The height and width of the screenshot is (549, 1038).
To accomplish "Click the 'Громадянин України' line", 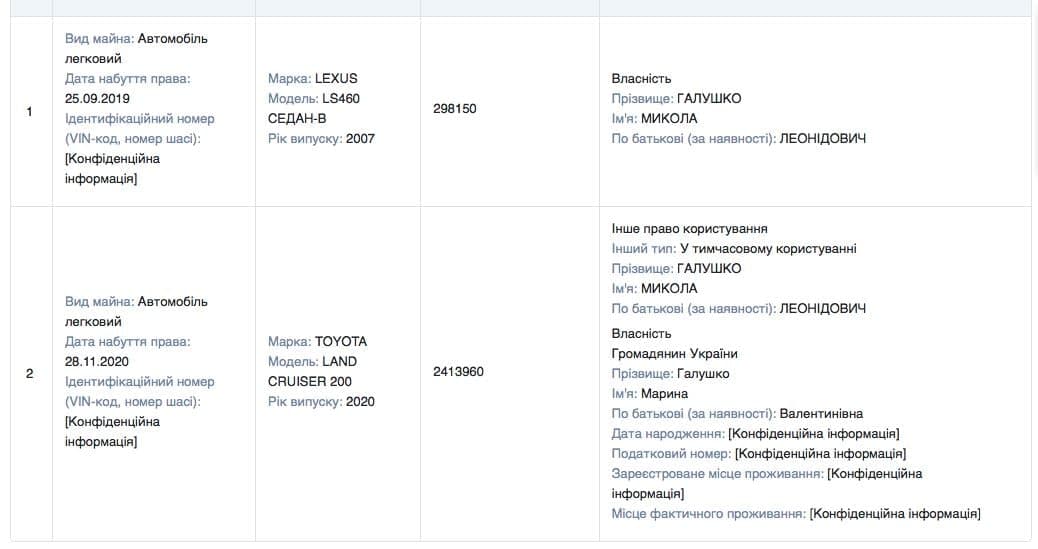I will pos(674,353).
